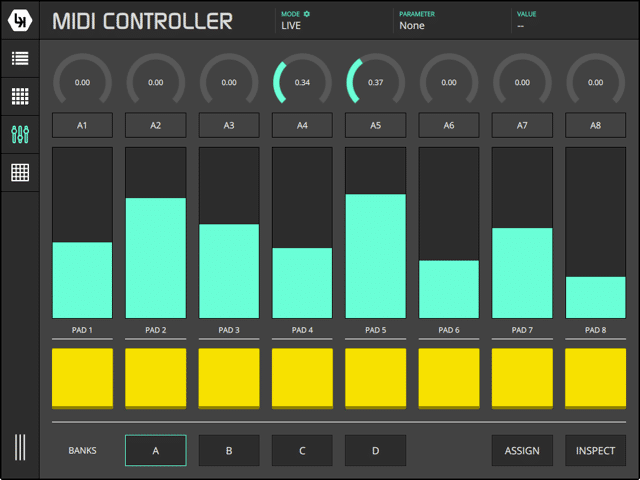Click the A7 label button
Image resolution: width=640 pixels, height=480 pixels.
click(522, 125)
